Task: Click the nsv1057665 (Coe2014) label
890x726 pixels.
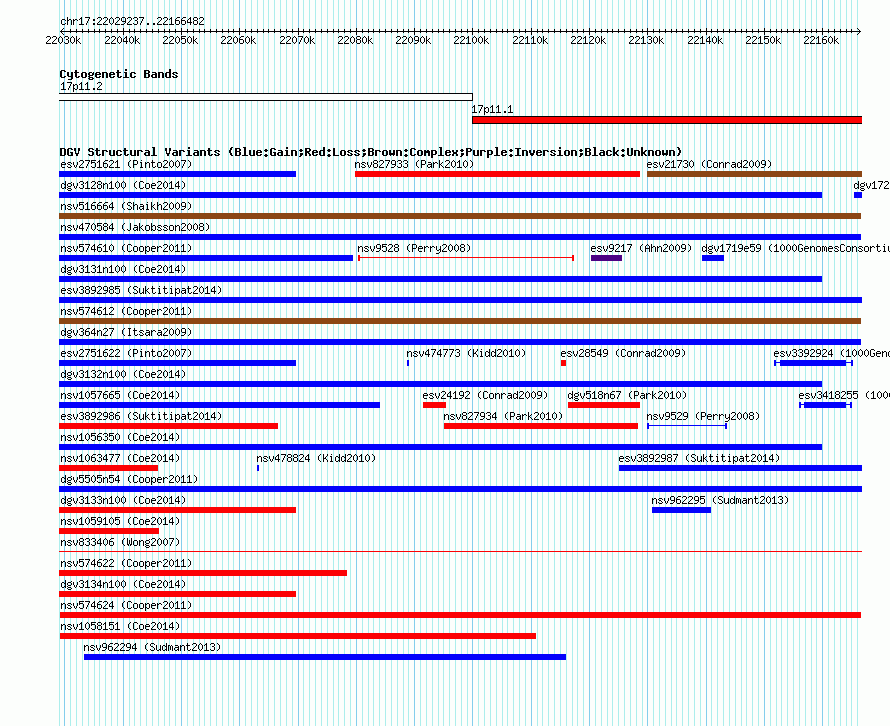Action: [x=120, y=395]
